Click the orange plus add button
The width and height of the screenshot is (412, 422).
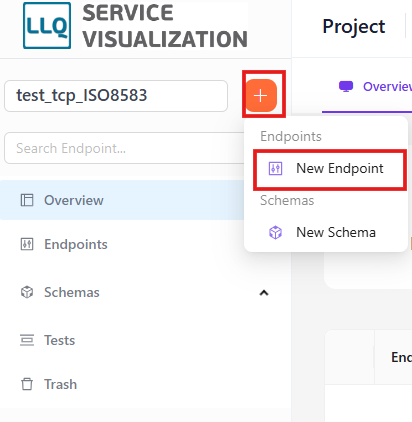pyautogui.click(x=261, y=96)
